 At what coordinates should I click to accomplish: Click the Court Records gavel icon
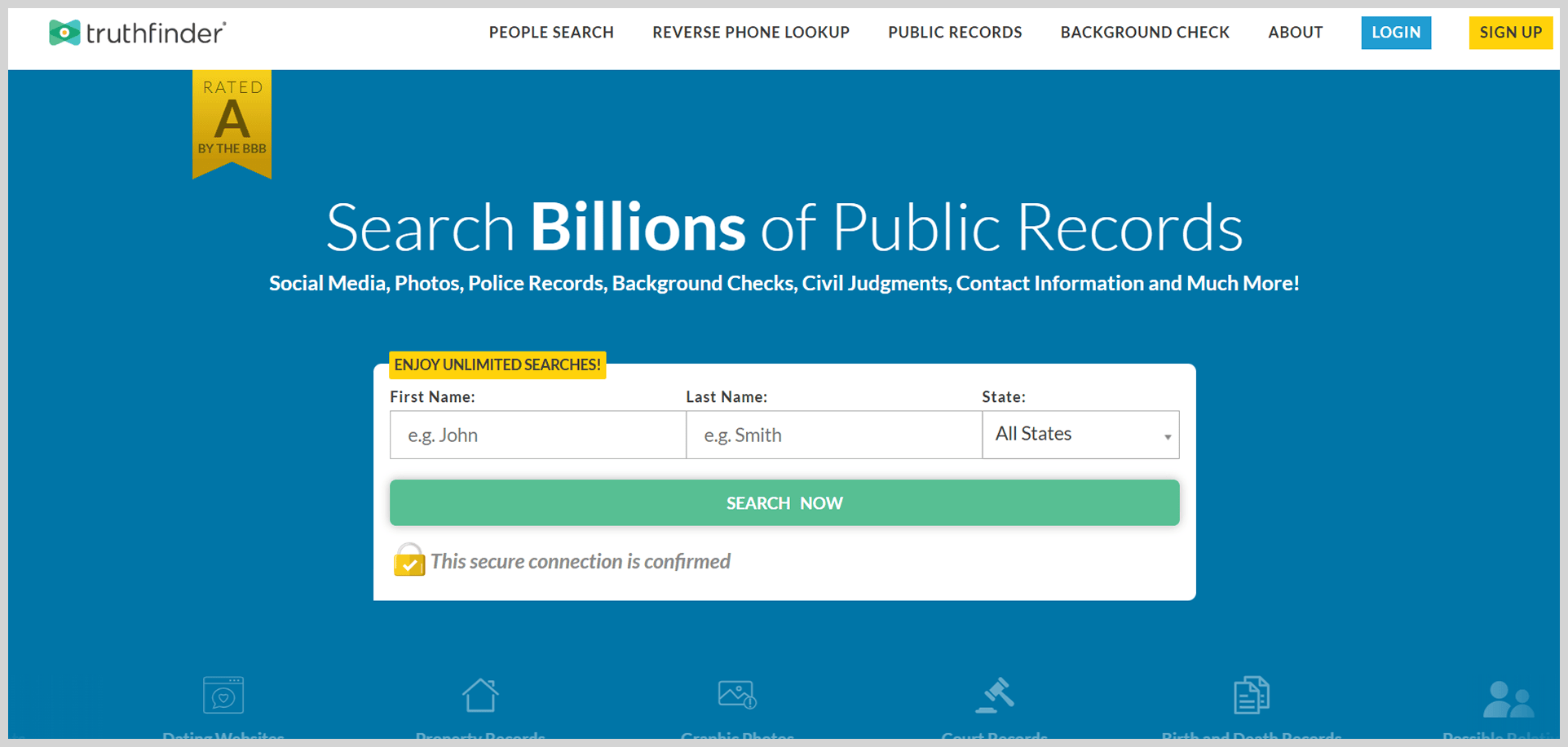coord(994,695)
